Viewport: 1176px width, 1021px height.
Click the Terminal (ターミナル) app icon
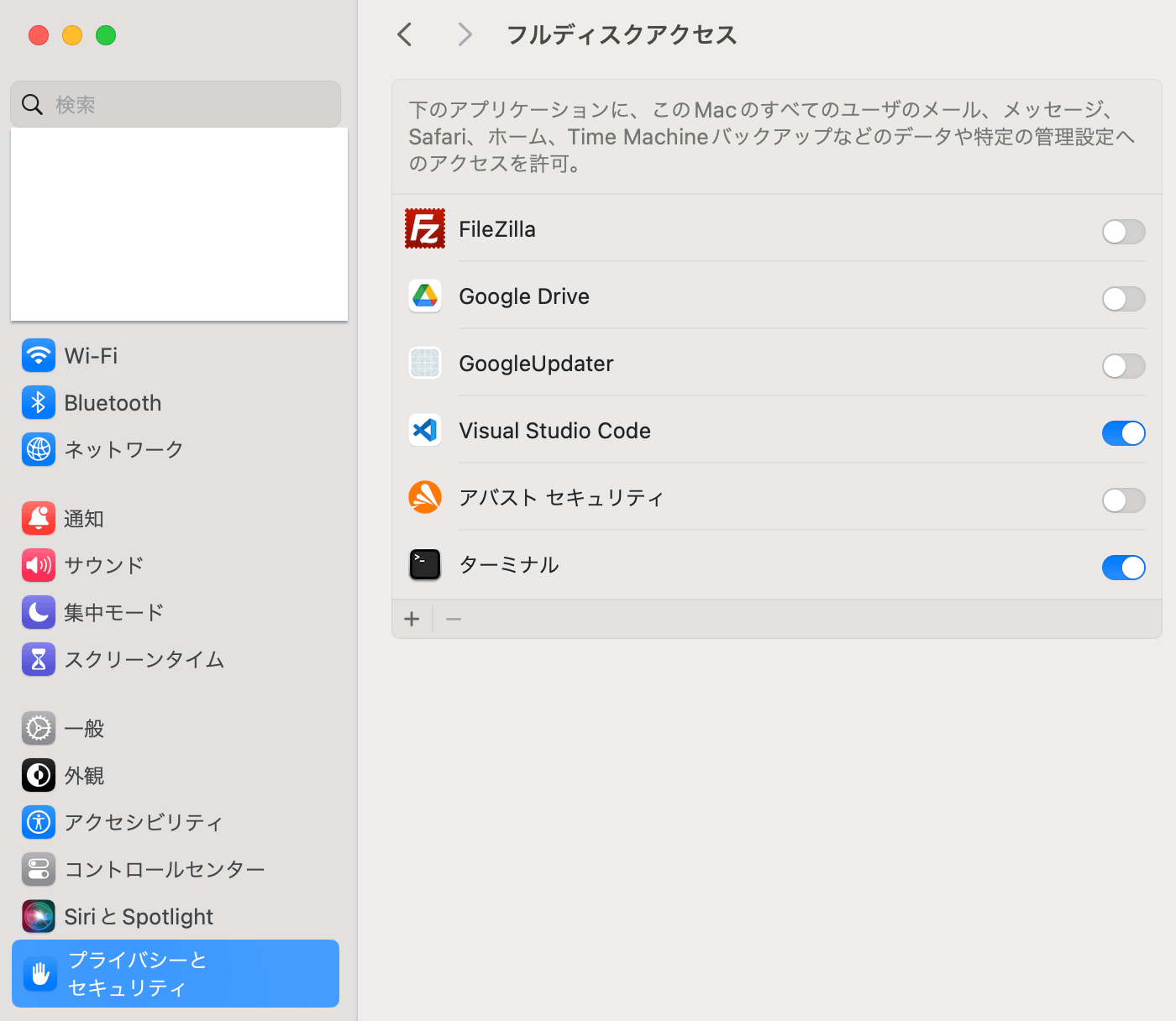pos(425,564)
